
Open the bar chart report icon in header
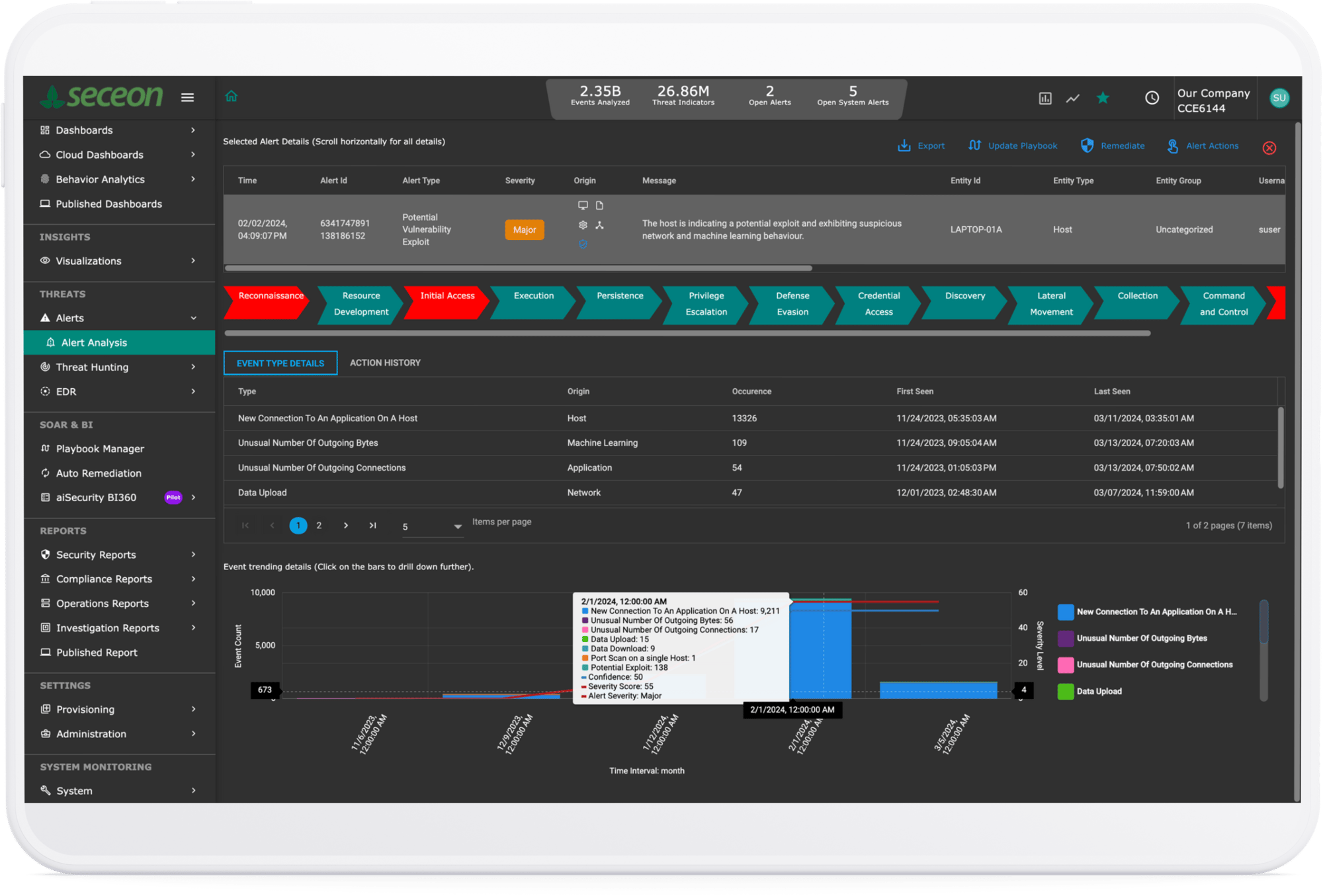coord(1045,98)
